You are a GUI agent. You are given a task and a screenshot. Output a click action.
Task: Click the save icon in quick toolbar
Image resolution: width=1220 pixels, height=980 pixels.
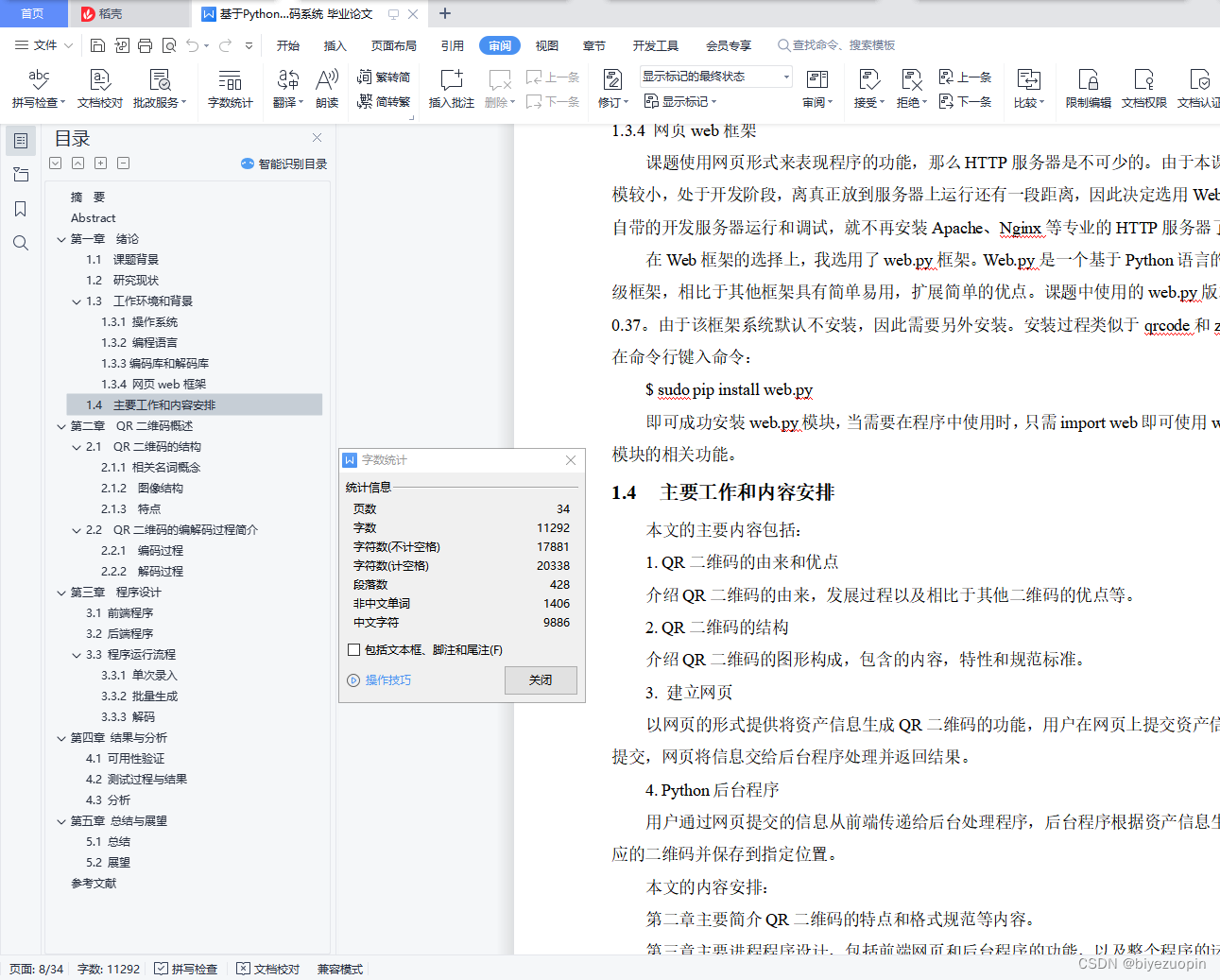click(97, 45)
